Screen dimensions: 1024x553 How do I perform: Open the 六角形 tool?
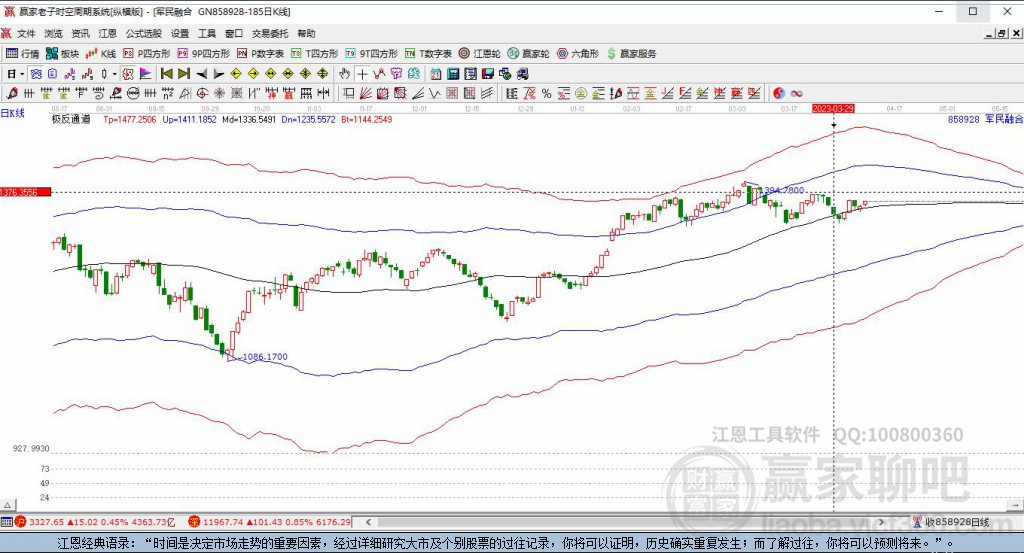[x=578, y=54]
